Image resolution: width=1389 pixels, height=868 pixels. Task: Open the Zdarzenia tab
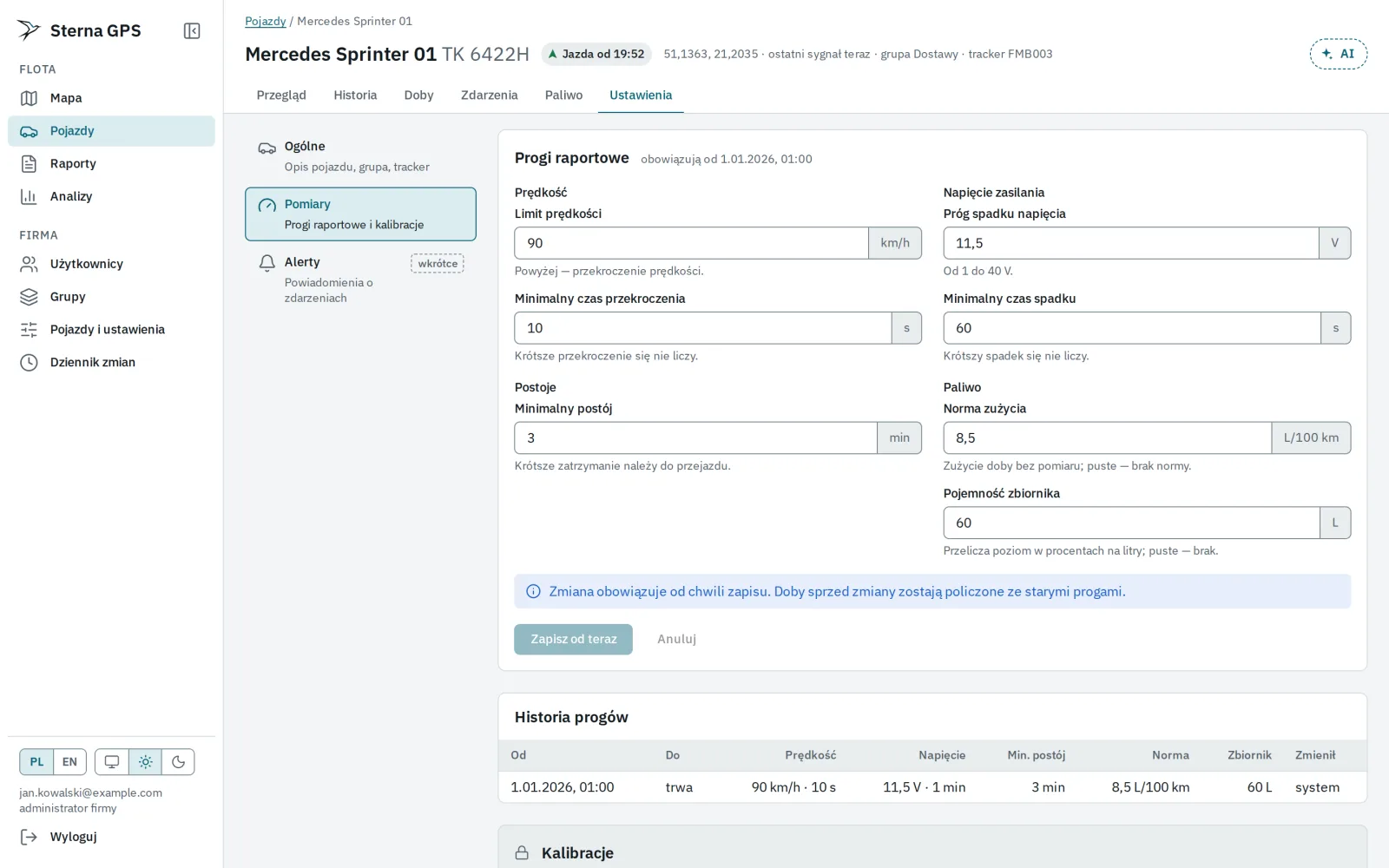click(489, 95)
